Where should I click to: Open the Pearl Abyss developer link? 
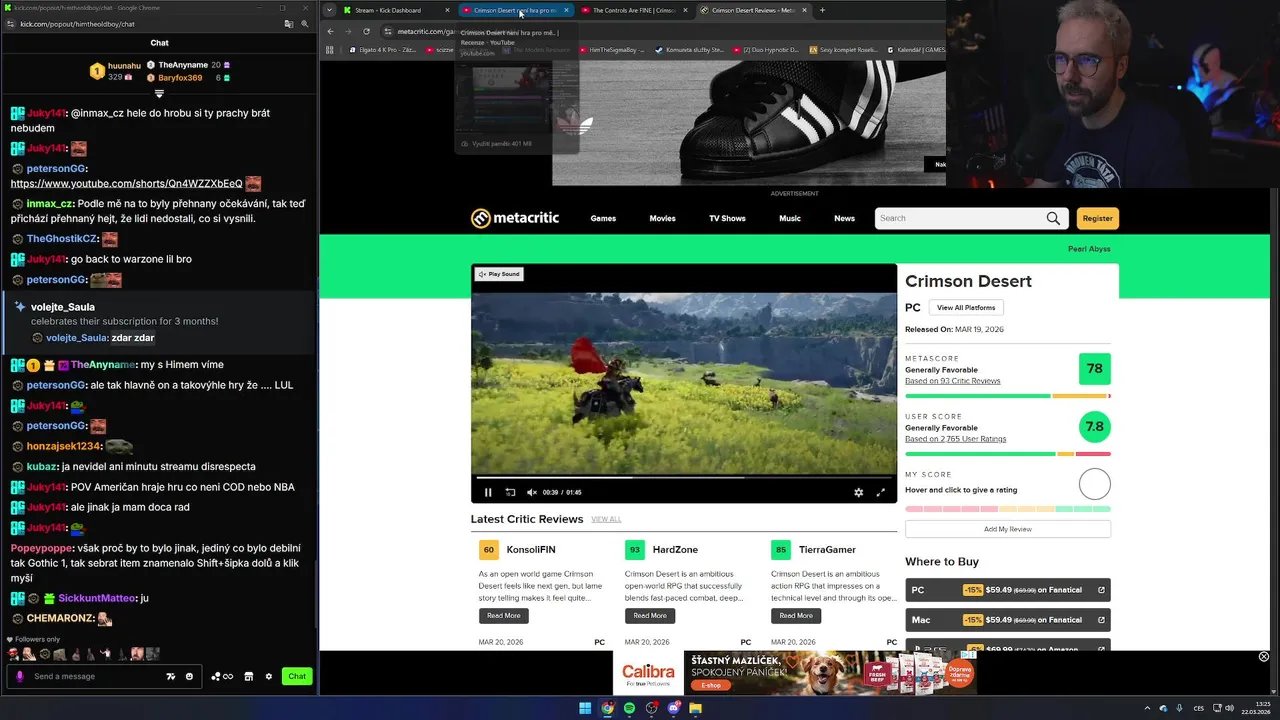tap(1089, 249)
